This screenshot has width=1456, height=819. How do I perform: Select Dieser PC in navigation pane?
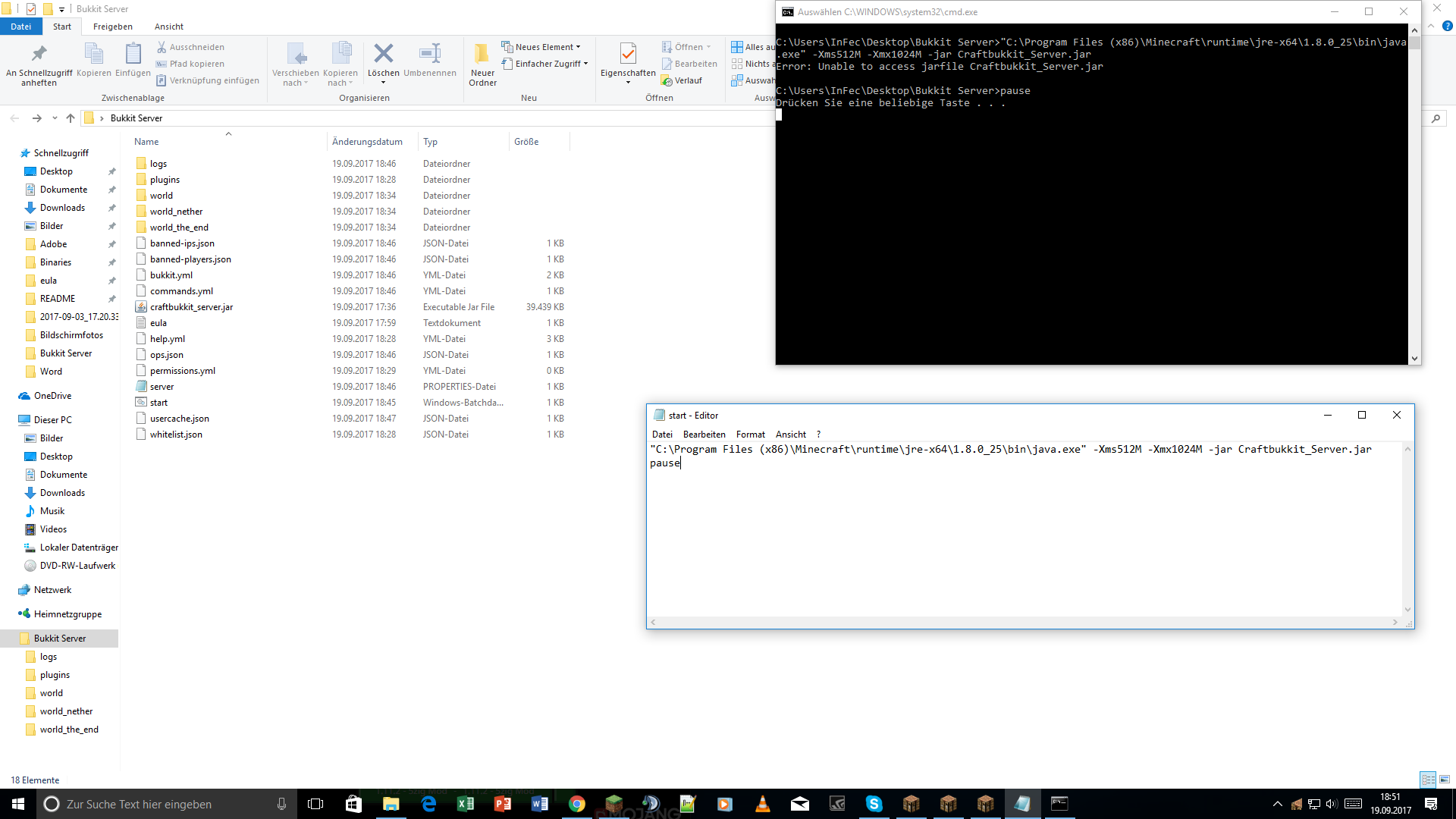click(52, 420)
